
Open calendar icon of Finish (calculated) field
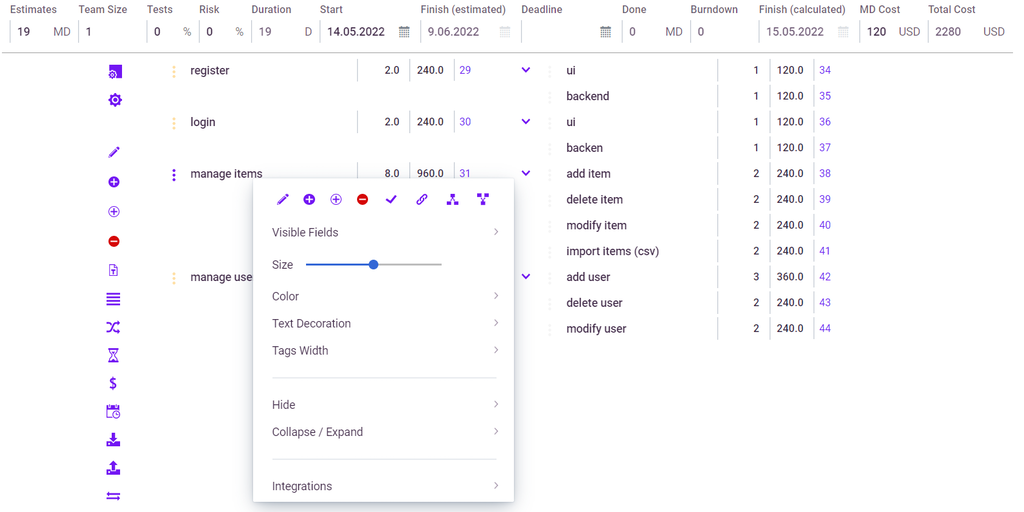pos(843,31)
